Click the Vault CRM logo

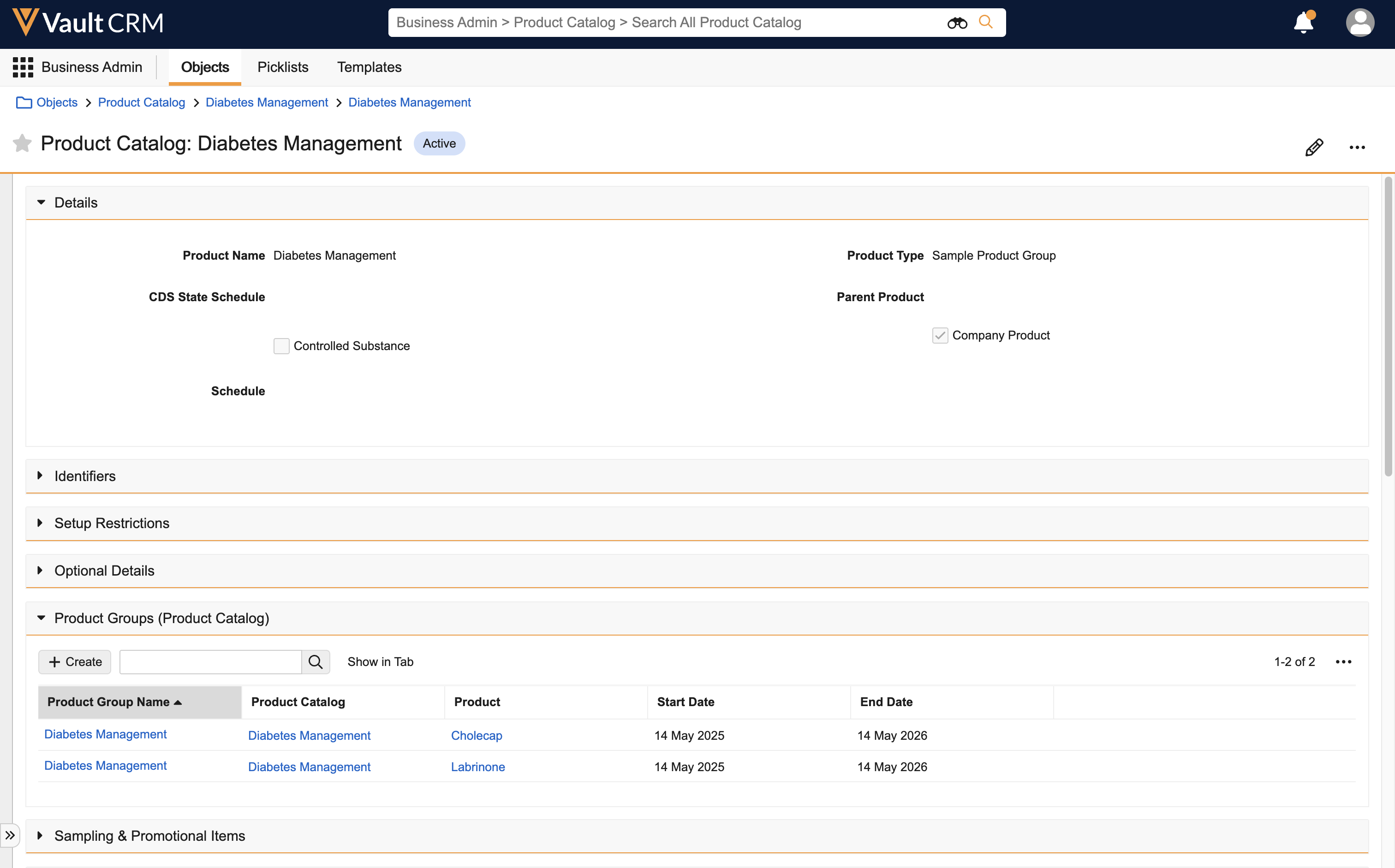[x=88, y=23]
